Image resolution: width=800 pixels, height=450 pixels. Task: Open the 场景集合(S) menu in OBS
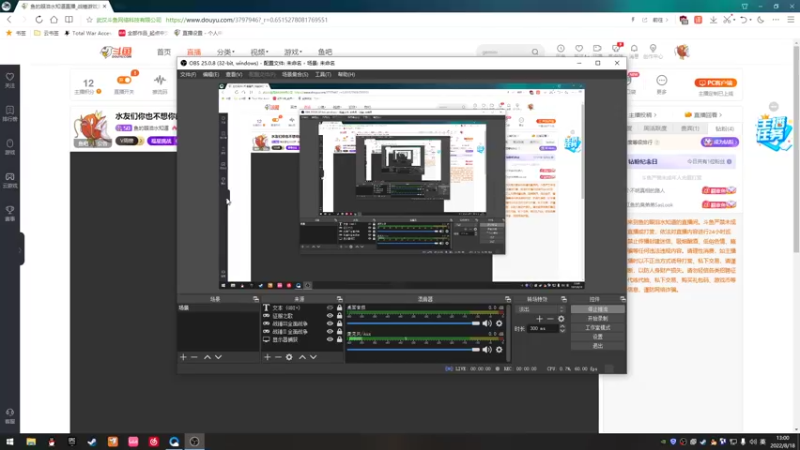tap(295, 74)
